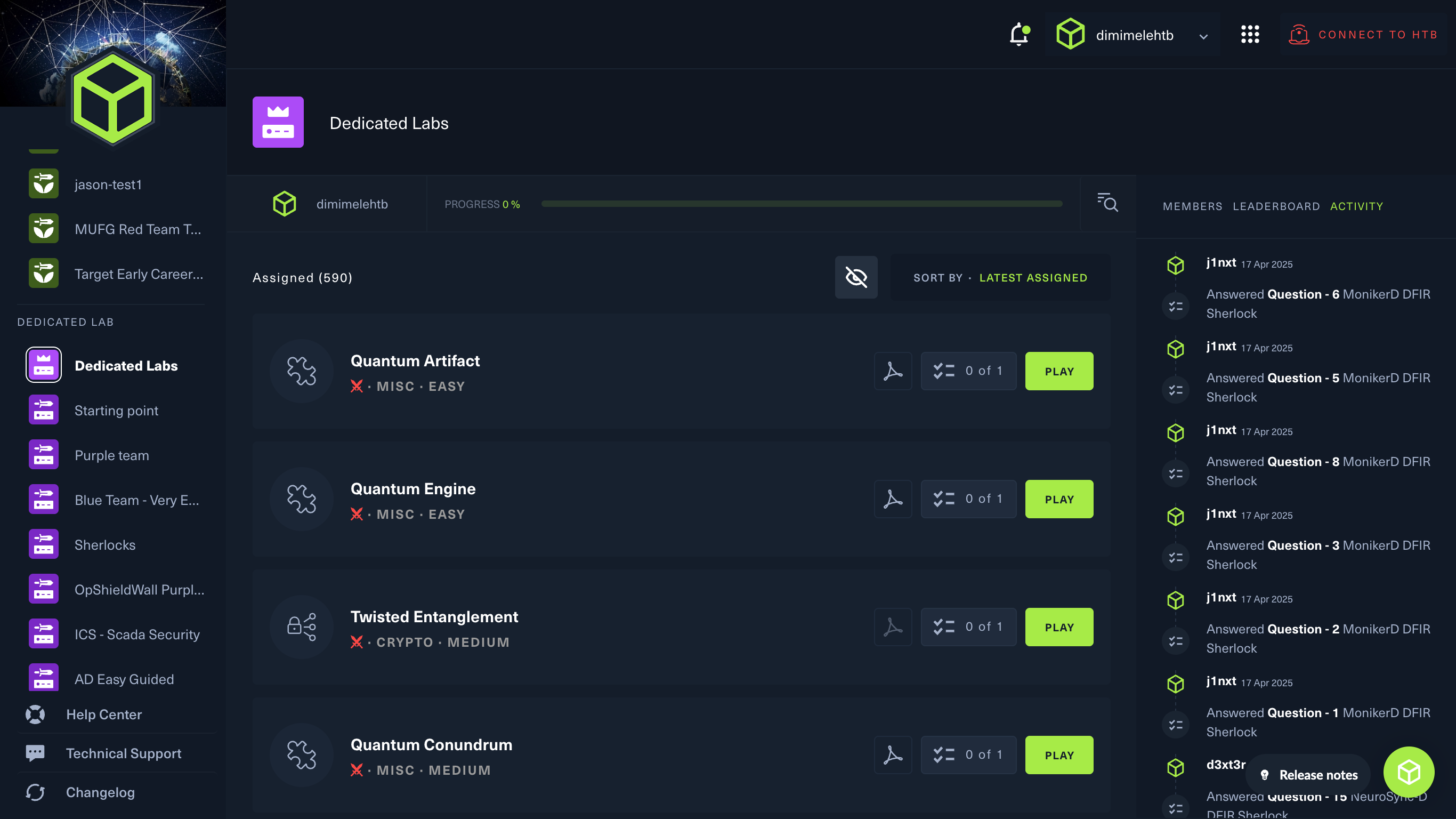1456x819 pixels.
Task: Click the Quantum Engine puzzle icon
Action: (x=301, y=499)
